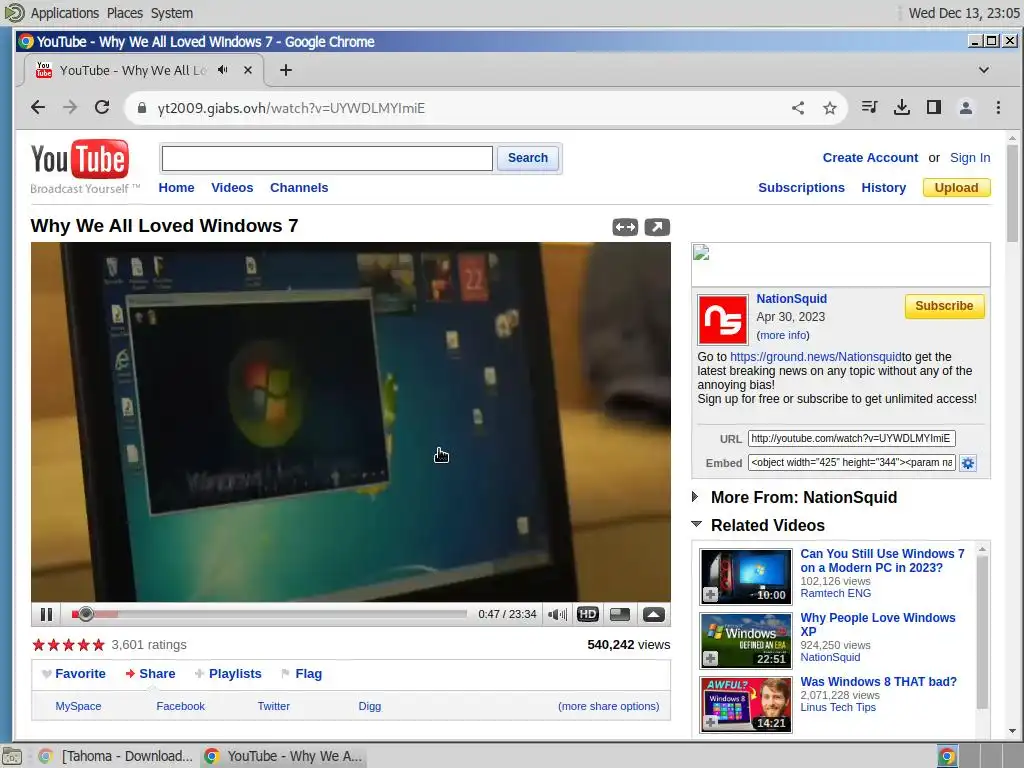Screen dimensions: 1024x768
Task: Expand the video with the wide-arrows icon above the player
Action: click(625, 227)
